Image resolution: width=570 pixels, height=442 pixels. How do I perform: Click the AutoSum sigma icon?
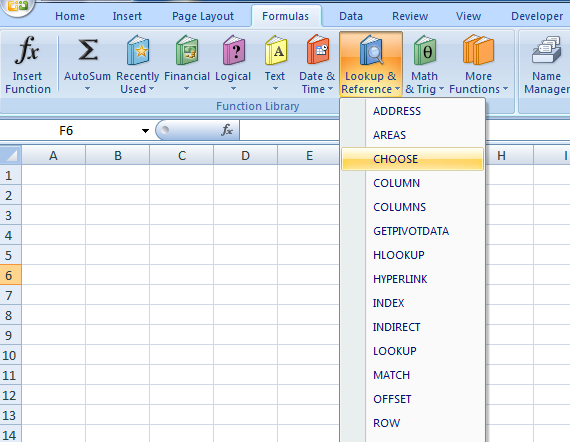(88, 50)
